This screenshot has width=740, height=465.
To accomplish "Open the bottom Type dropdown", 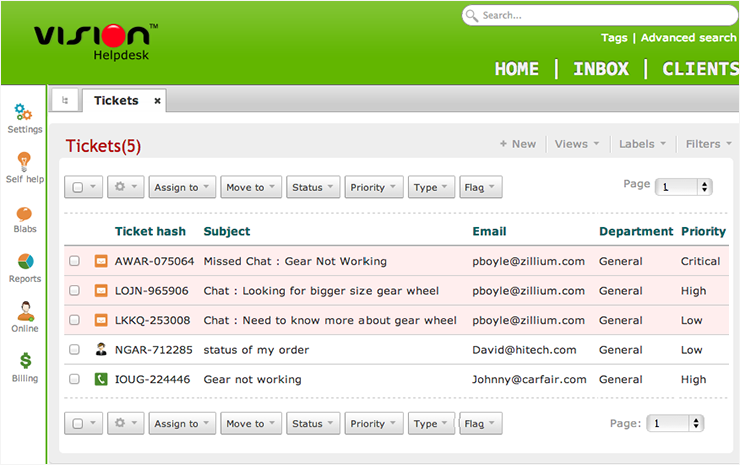I will pyautogui.click(x=431, y=423).
